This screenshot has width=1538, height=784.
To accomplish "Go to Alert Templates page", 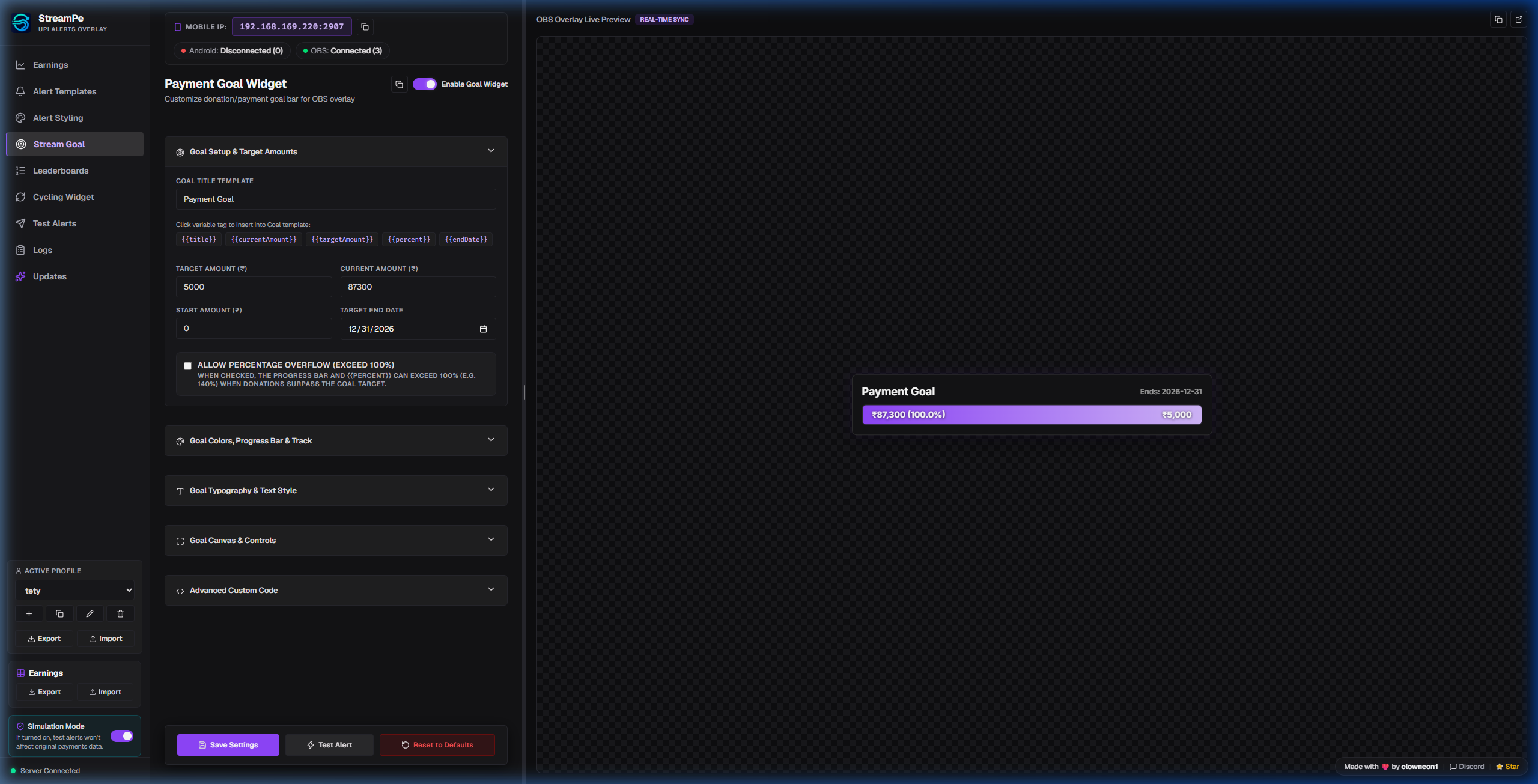I will click(75, 91).
